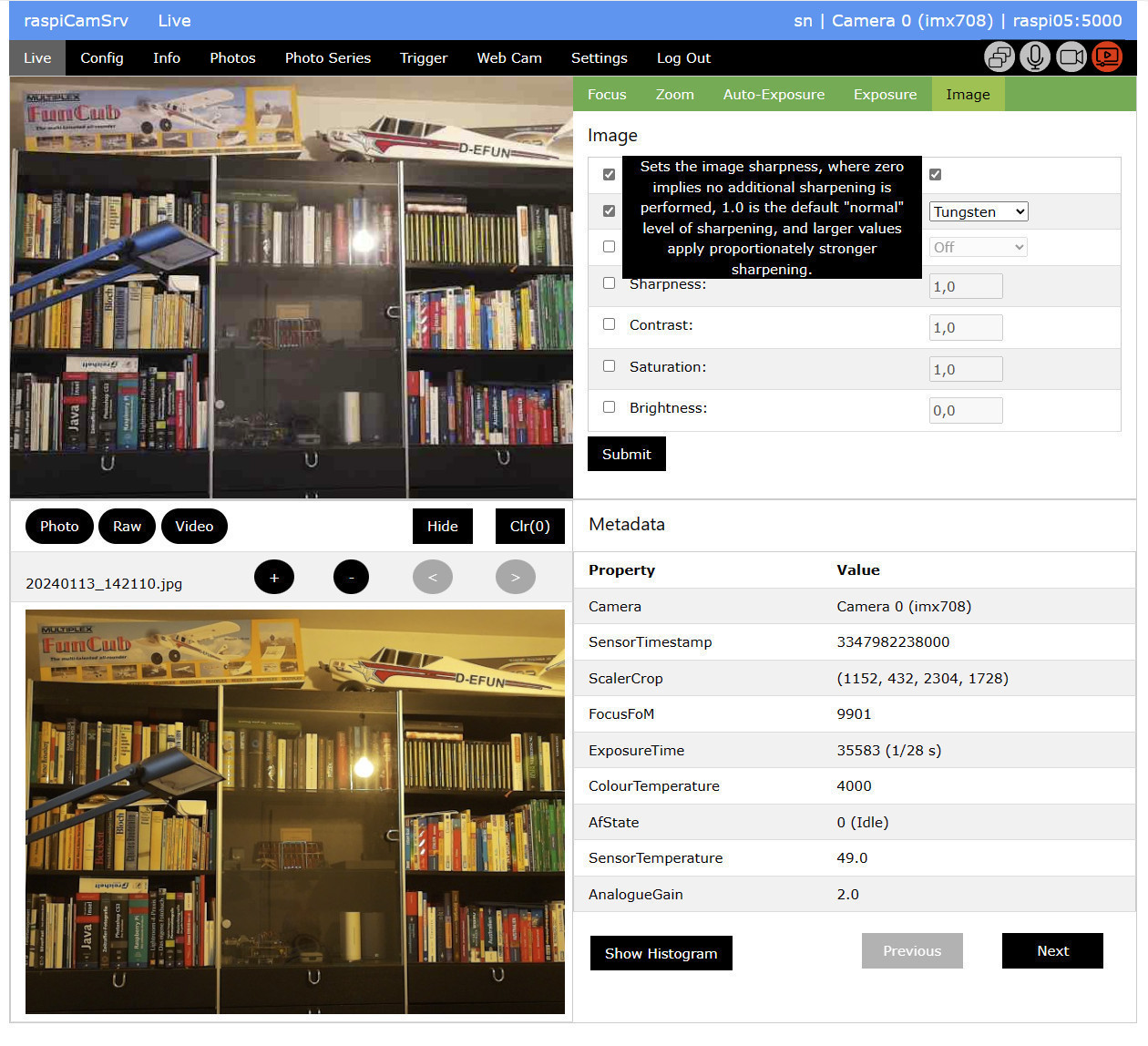
Task: Click the stacked photos series icon
Action: coord(999,57)
